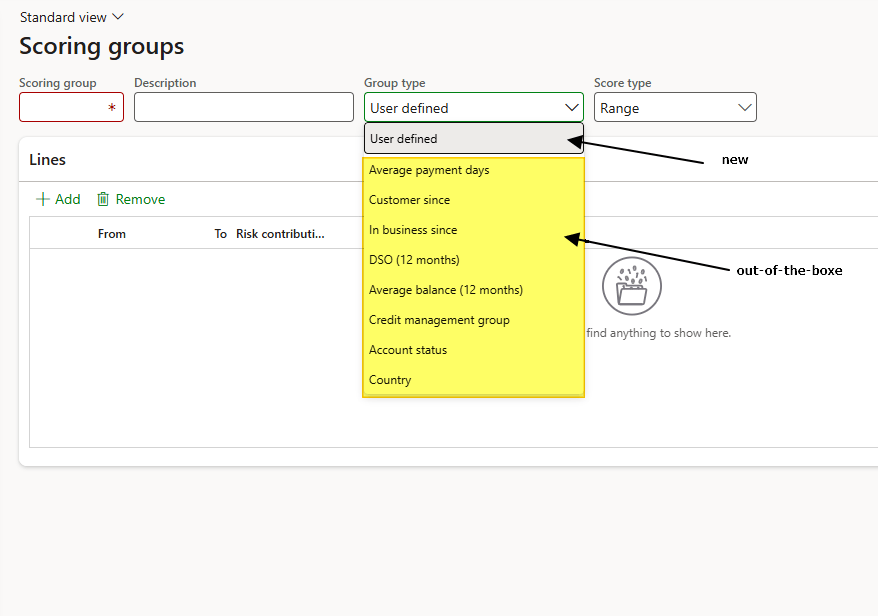Click the Description text field
Image resolution: width=878 pixels, height=616 pixels.
coord(243,108)
